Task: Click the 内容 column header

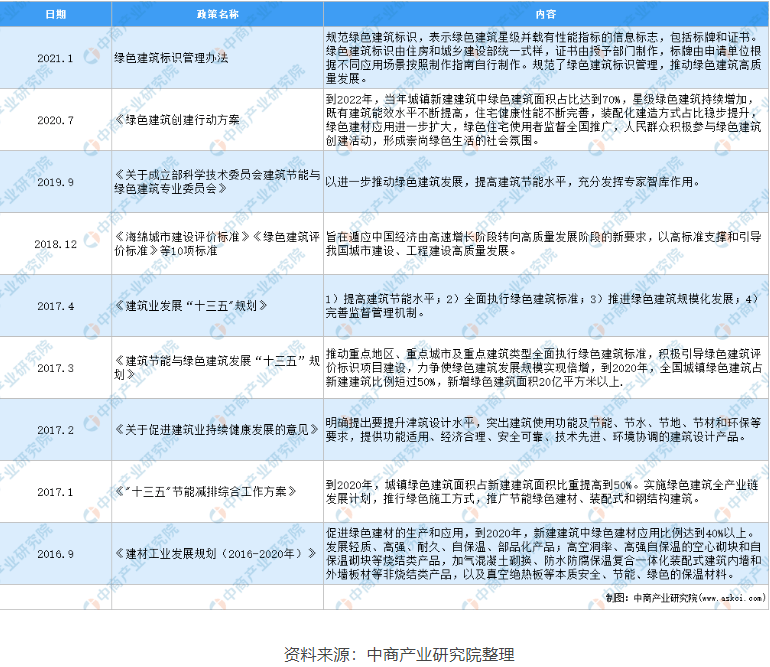Action: pos(545,15)
